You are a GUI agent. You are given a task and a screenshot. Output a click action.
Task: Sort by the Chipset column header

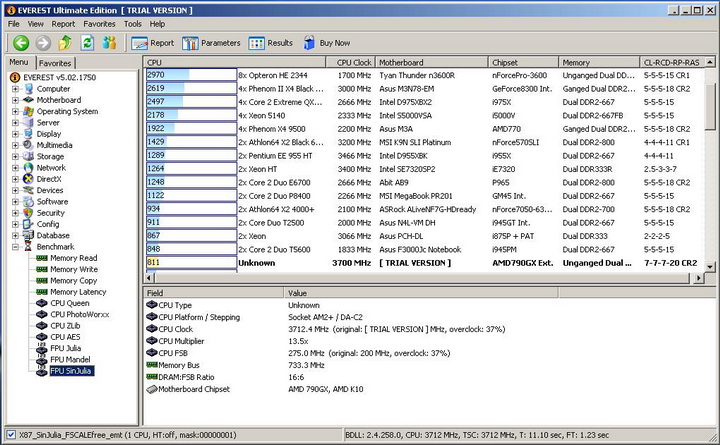tap(523, 62)
